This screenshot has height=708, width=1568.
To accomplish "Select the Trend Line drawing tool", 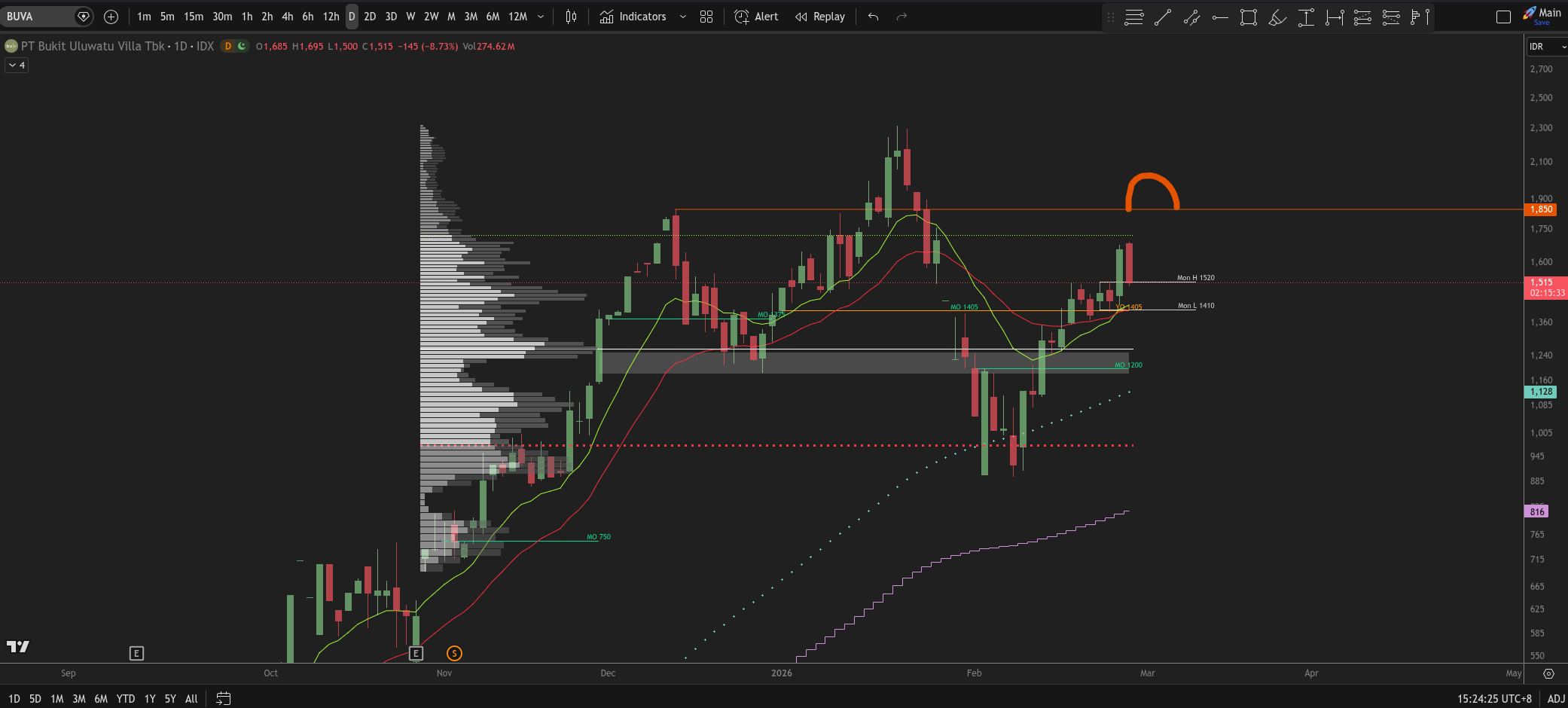I will (x=1163, y=17).
